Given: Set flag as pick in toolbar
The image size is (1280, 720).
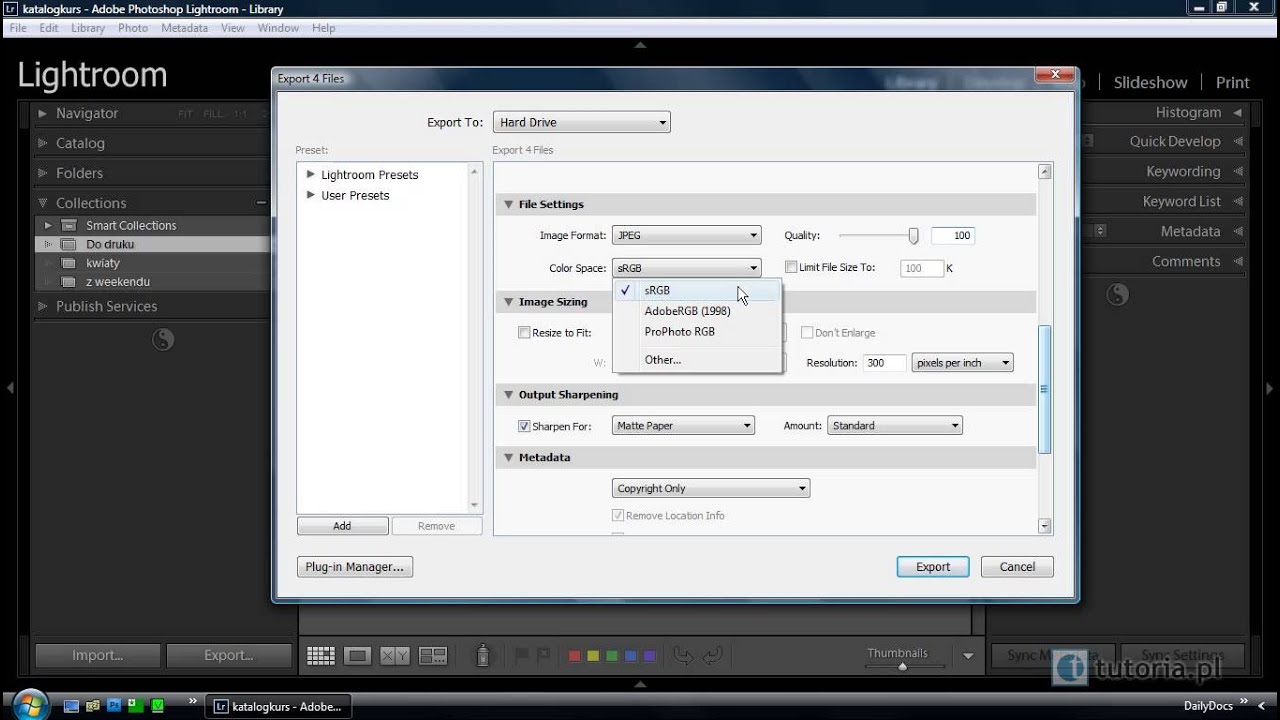Looking at the screenshot, I should [x=521, y=656].
